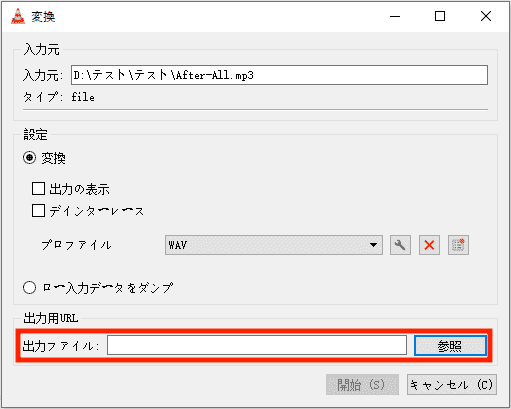
Task: Expand profile list via dropdown arrow
Action: coord(373,245)
